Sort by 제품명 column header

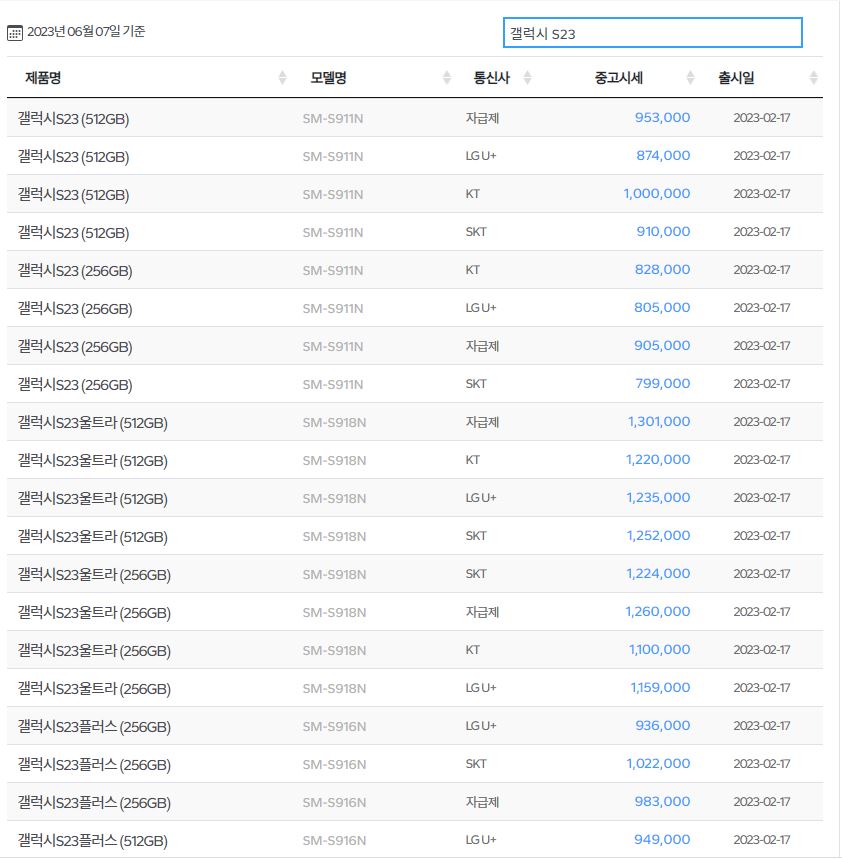coord(43,78)
